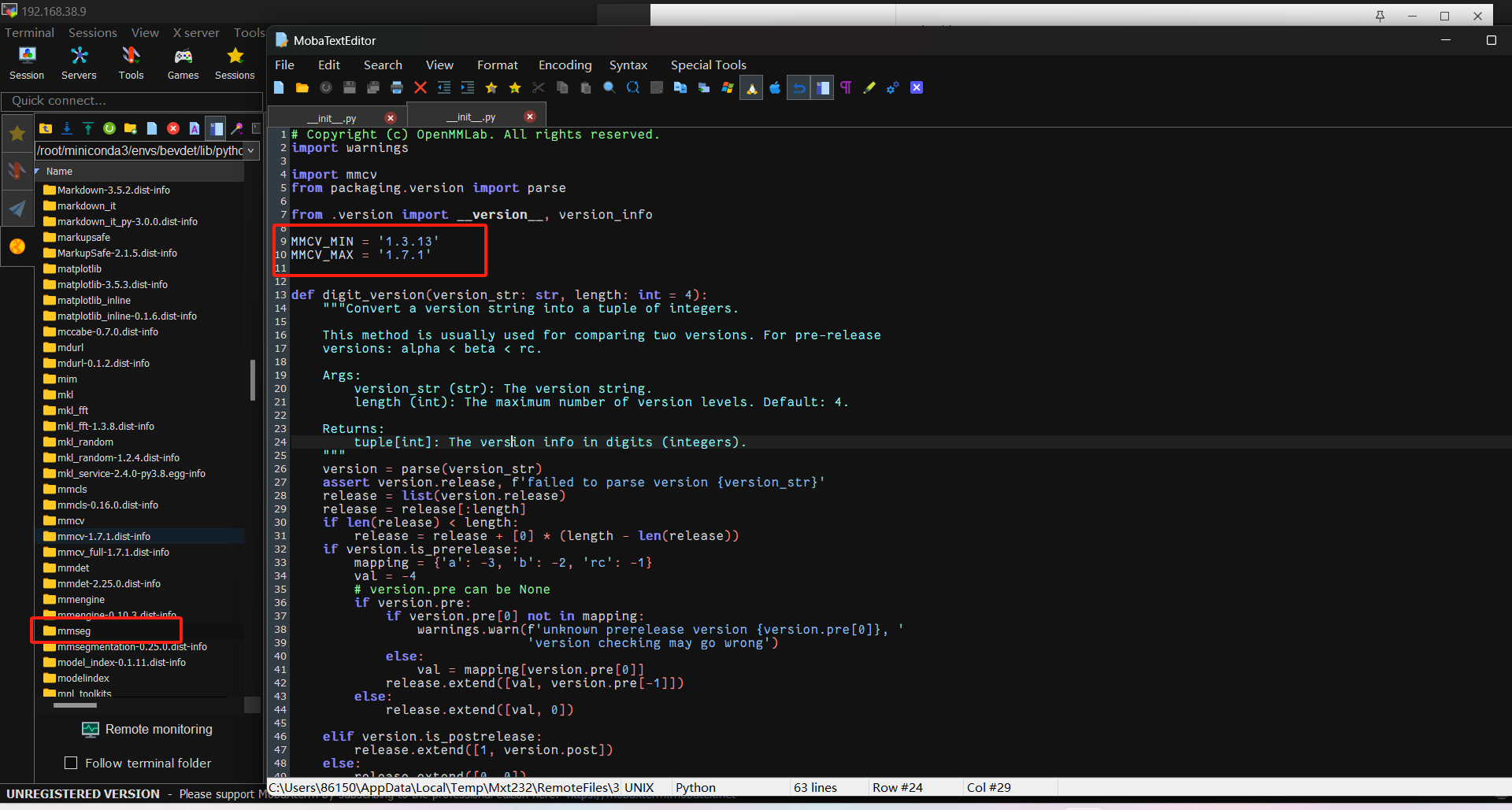The image size is (1512, 810).
Task: Toggle Mac apple line-ending format icon
Action: coord(775,88)
